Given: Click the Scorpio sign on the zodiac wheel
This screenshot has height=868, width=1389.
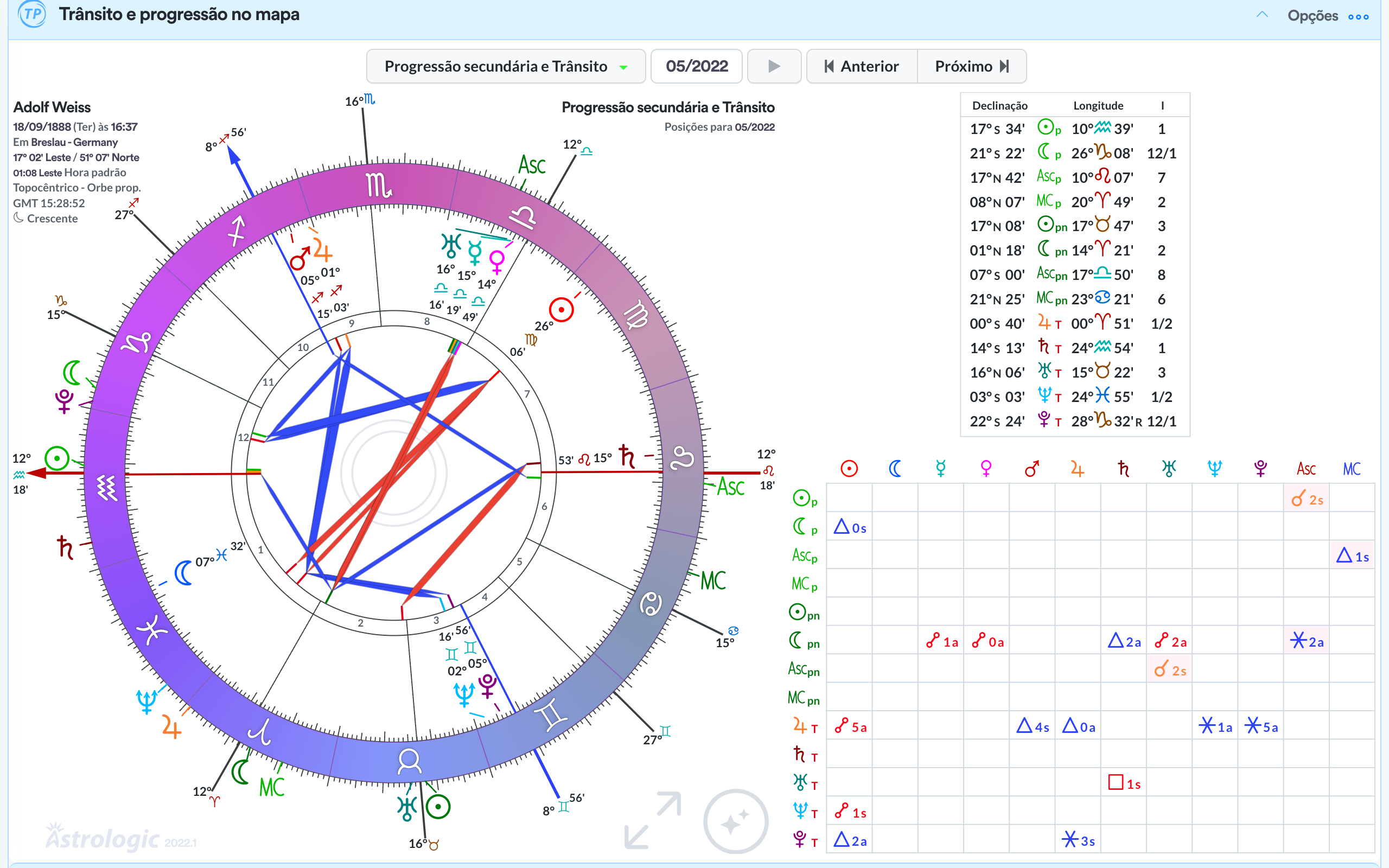Looking at the screenshot, I should [378, 186].
